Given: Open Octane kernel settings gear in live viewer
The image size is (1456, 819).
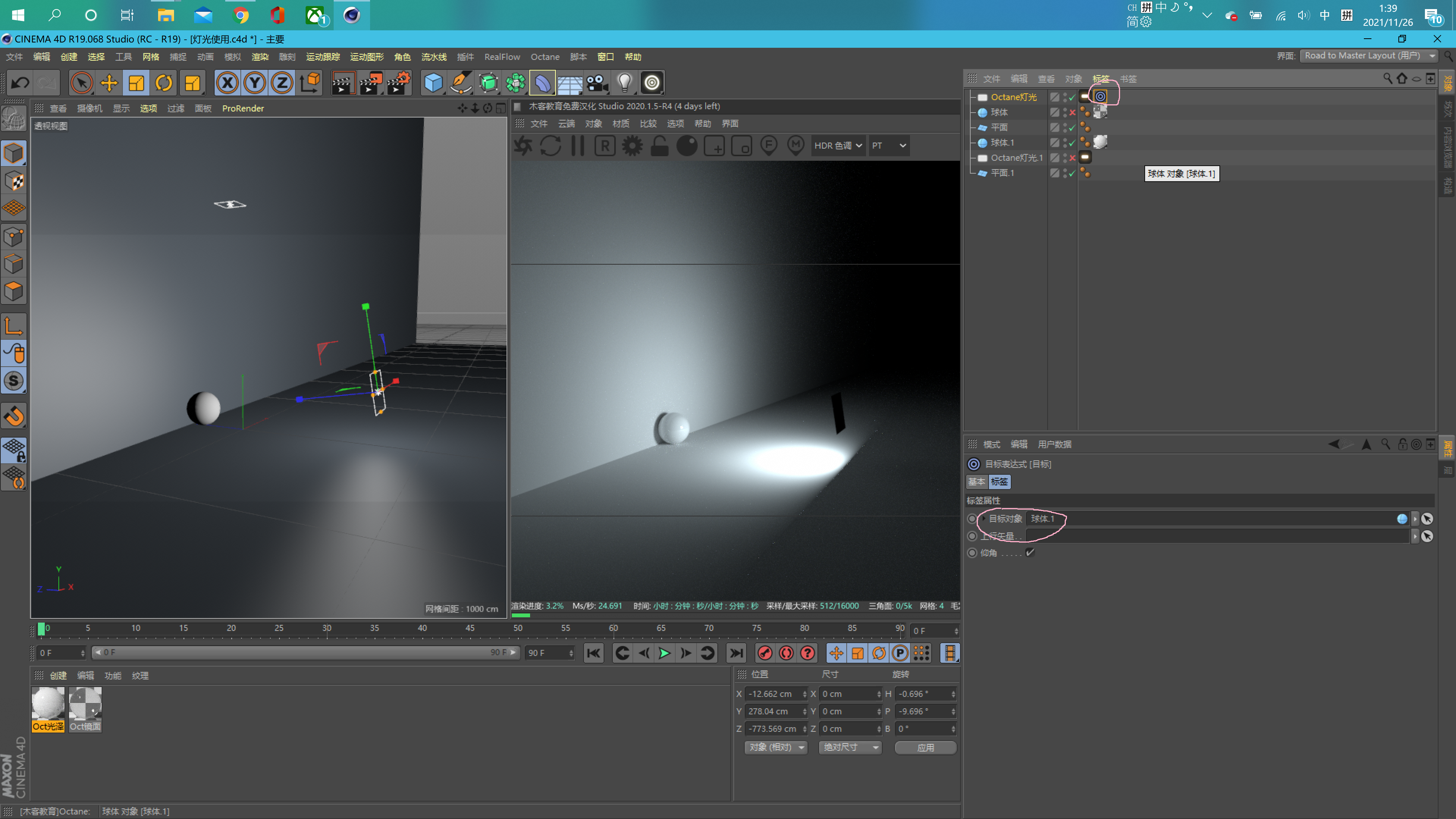Looking at the screenshot, I should pyautogui.click(x=632, y=145).
